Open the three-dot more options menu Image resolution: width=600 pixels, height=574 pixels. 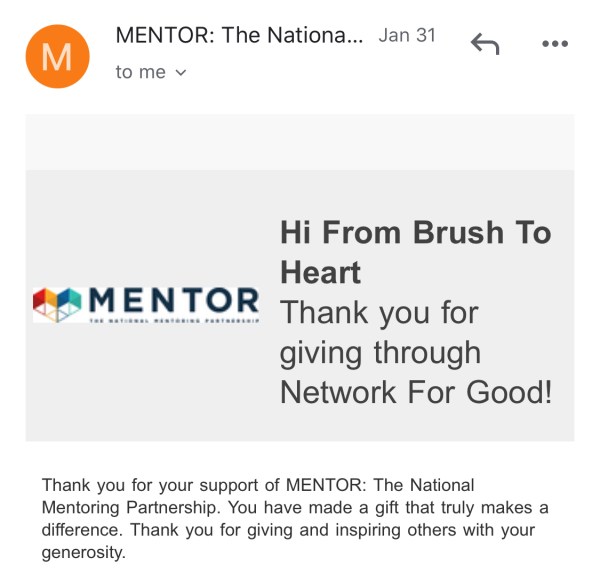(553, 43)
